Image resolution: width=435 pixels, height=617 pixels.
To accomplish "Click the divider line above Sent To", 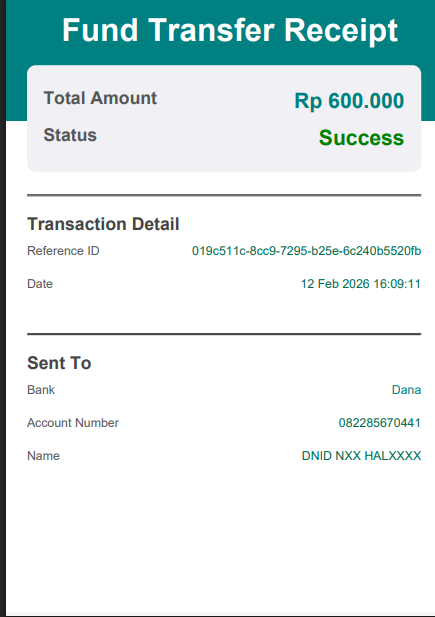I will [x=224, y=334].
